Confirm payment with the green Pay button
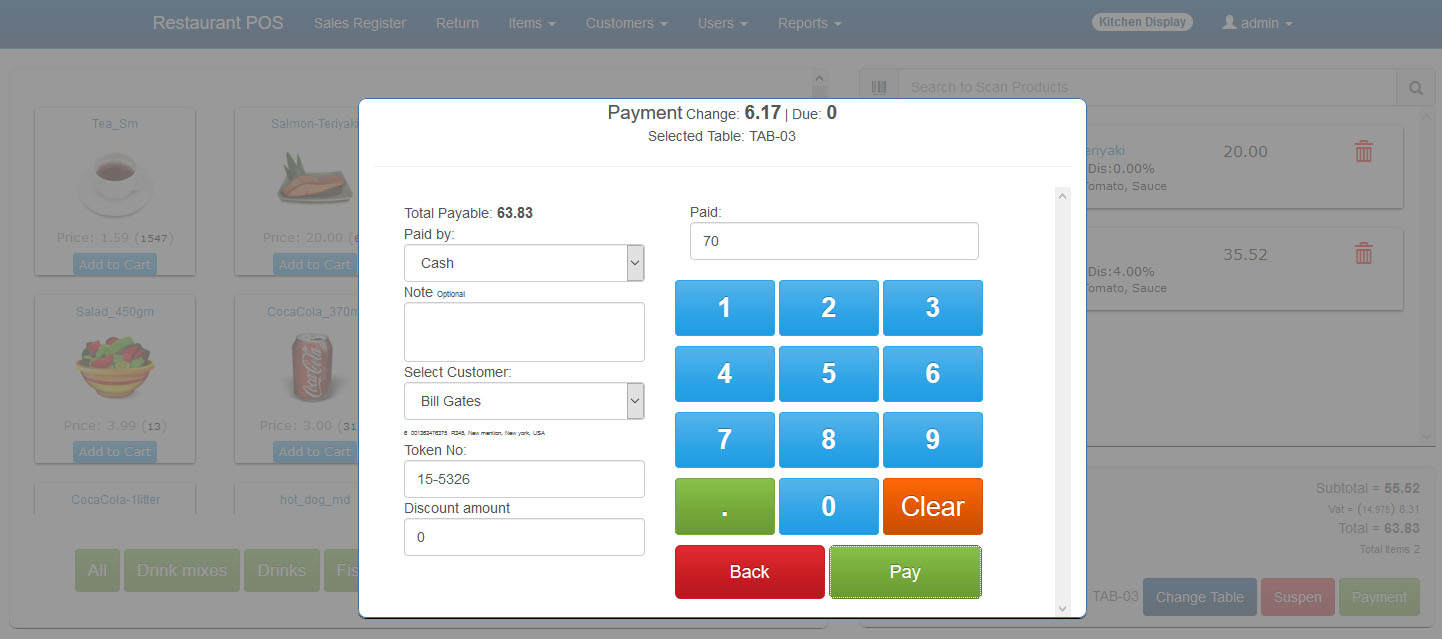The width and height of the screenshot is (1442, 639). [x=905, y=572]
